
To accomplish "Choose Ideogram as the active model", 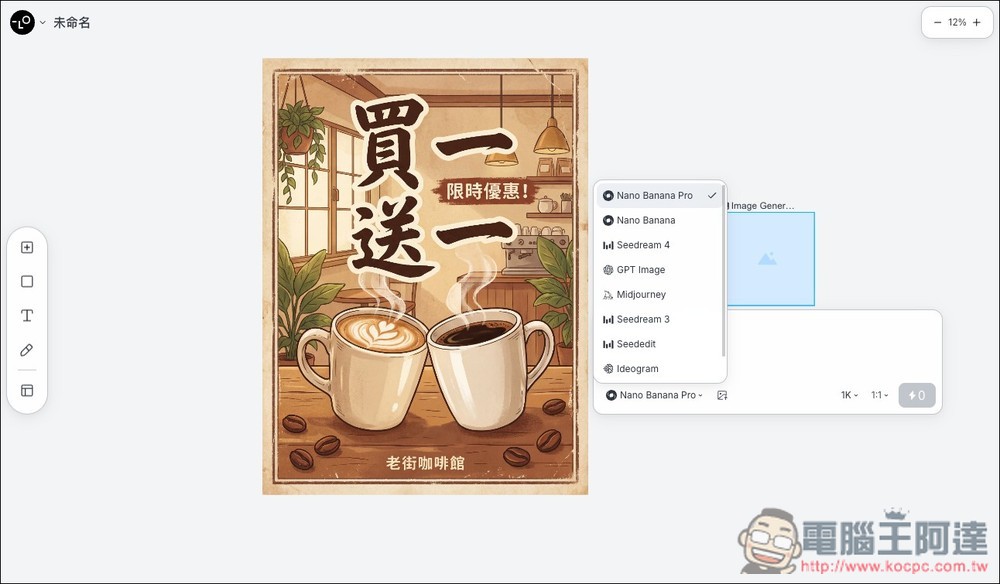I will (638, 368).
